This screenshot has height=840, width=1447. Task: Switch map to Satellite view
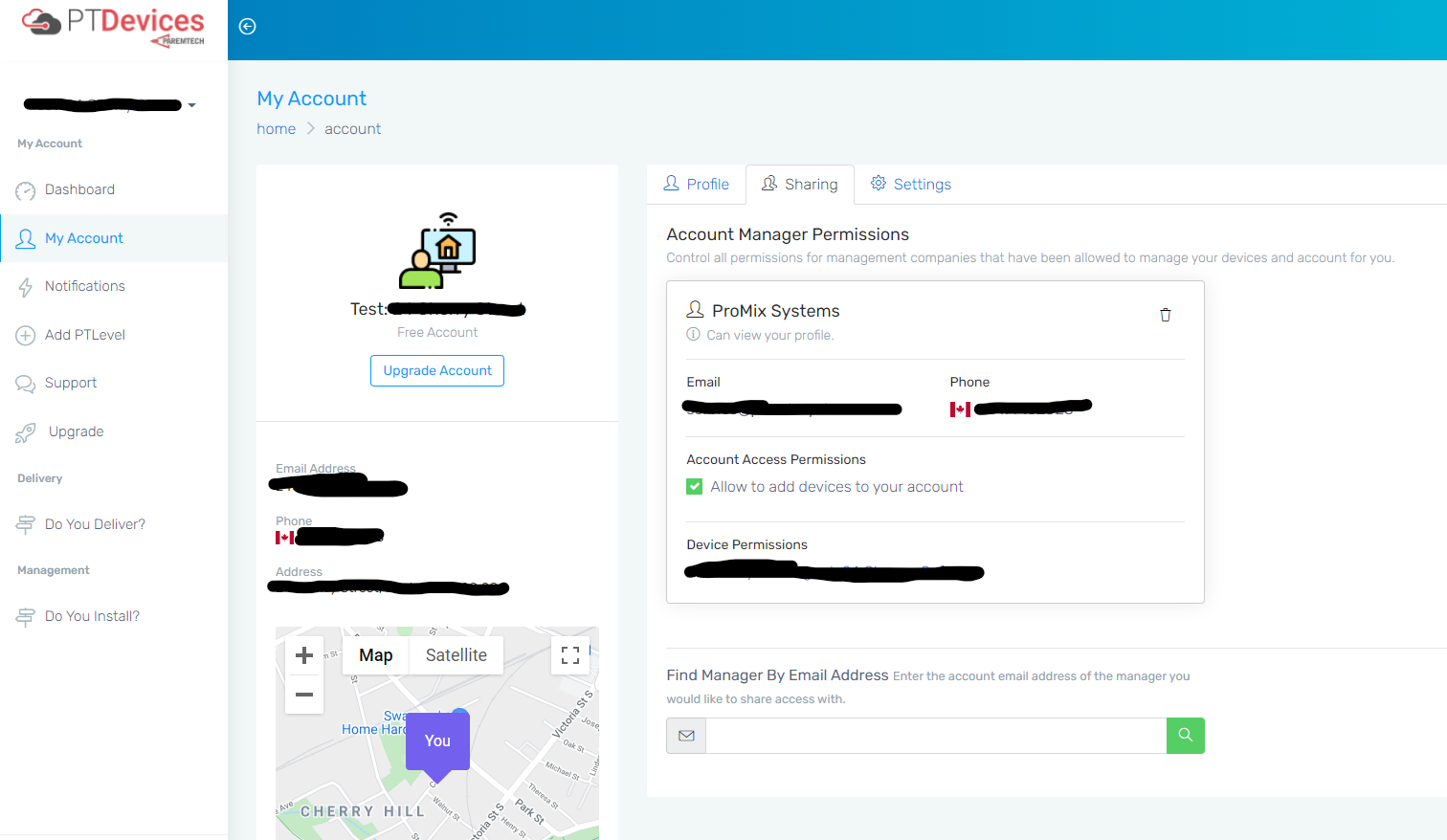456,655
